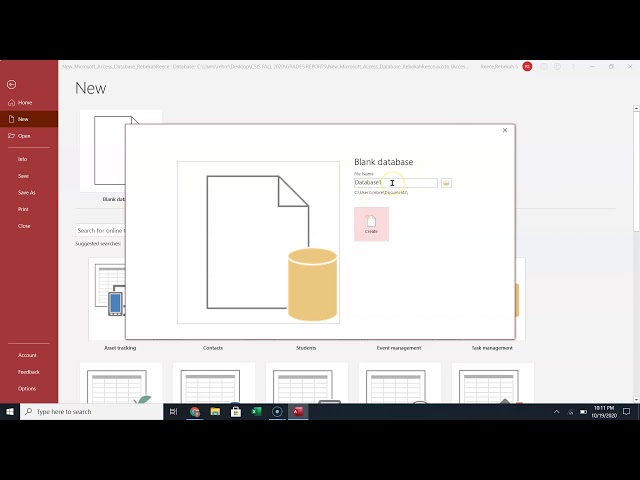Click the Contacts template label

(213, 348)
